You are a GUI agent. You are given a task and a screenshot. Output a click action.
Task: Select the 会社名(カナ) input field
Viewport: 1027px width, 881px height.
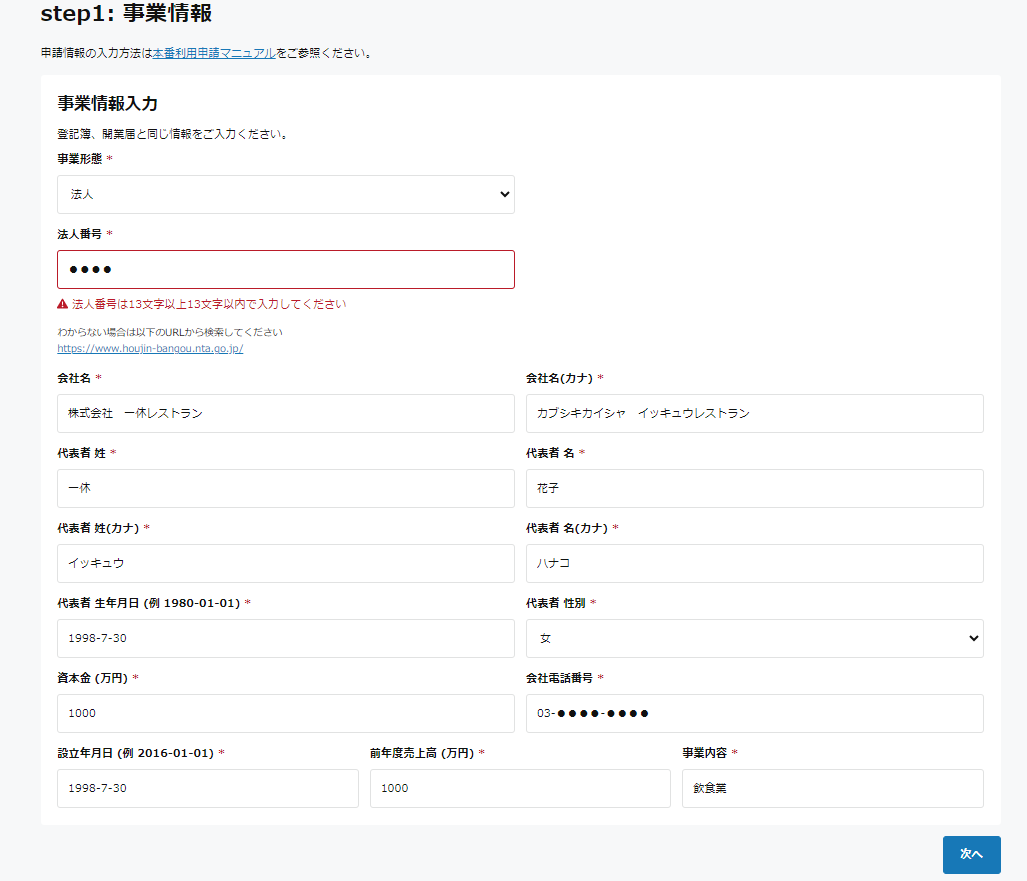(754, 413)
